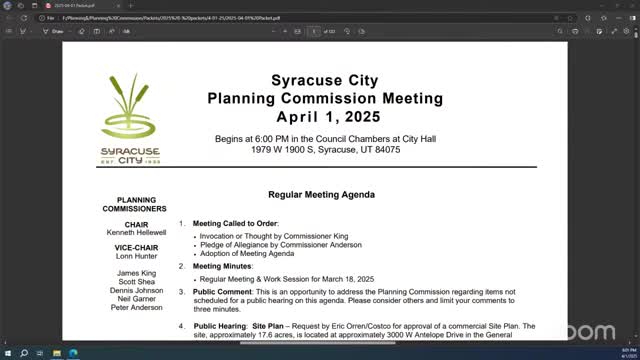
Task: Open Edge Settings and more menu
Action: 619,18
